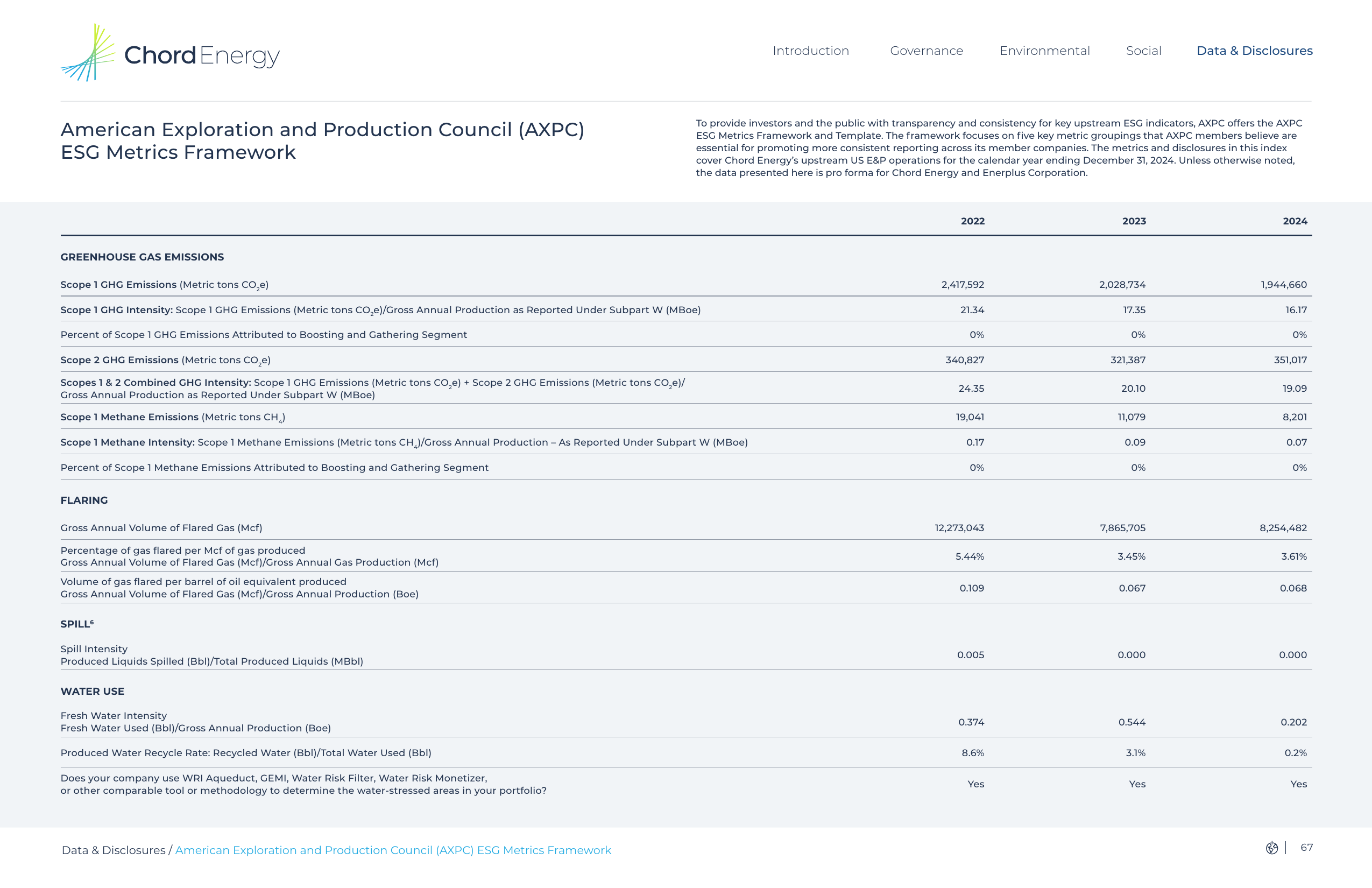The image size is (1372, 888).
Task: Click the AXPC ESG Metrics Framework page title
Action: tap(322, 140)
